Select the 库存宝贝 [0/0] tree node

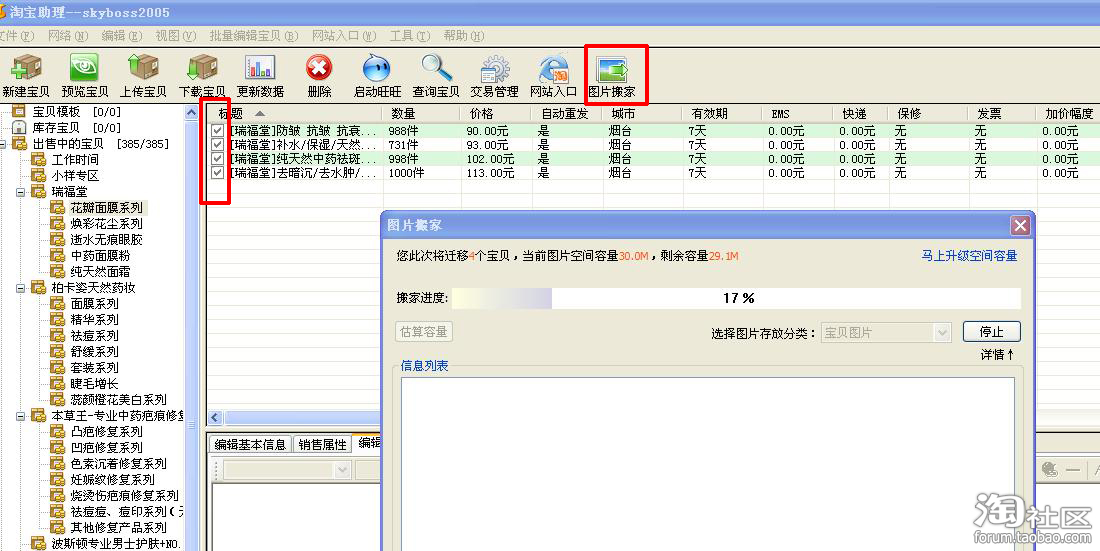coord(76,128)
